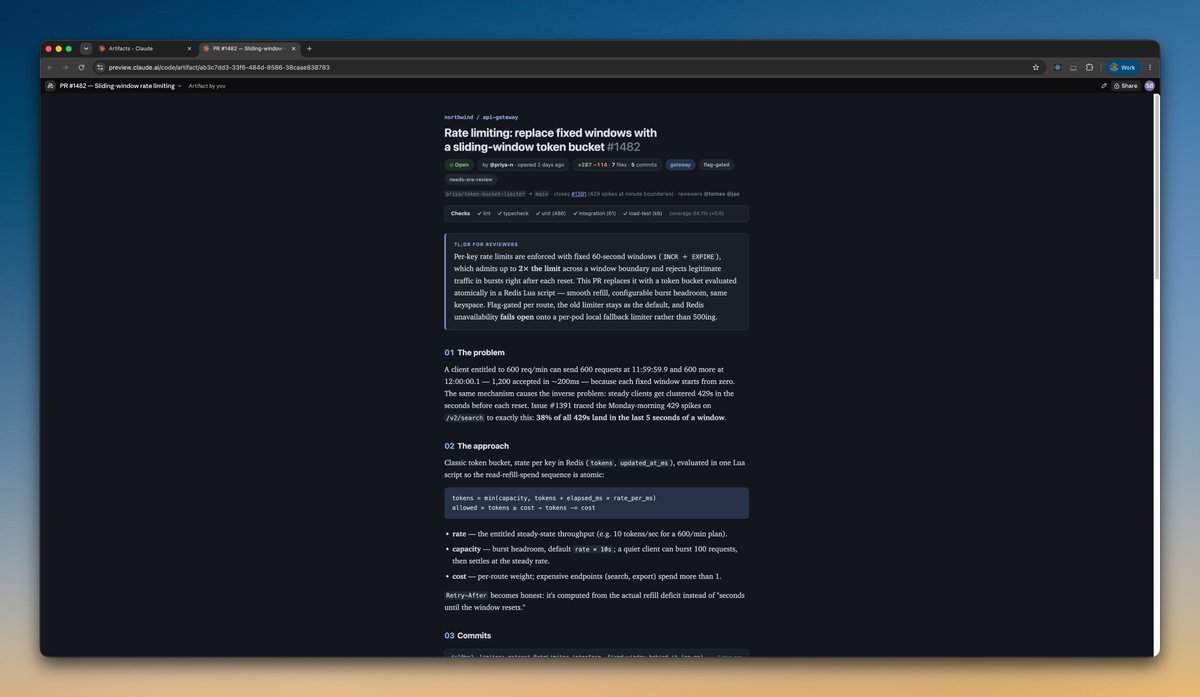Click the TL;DR FOR REVIEWERS label

(x=485, y=244)
